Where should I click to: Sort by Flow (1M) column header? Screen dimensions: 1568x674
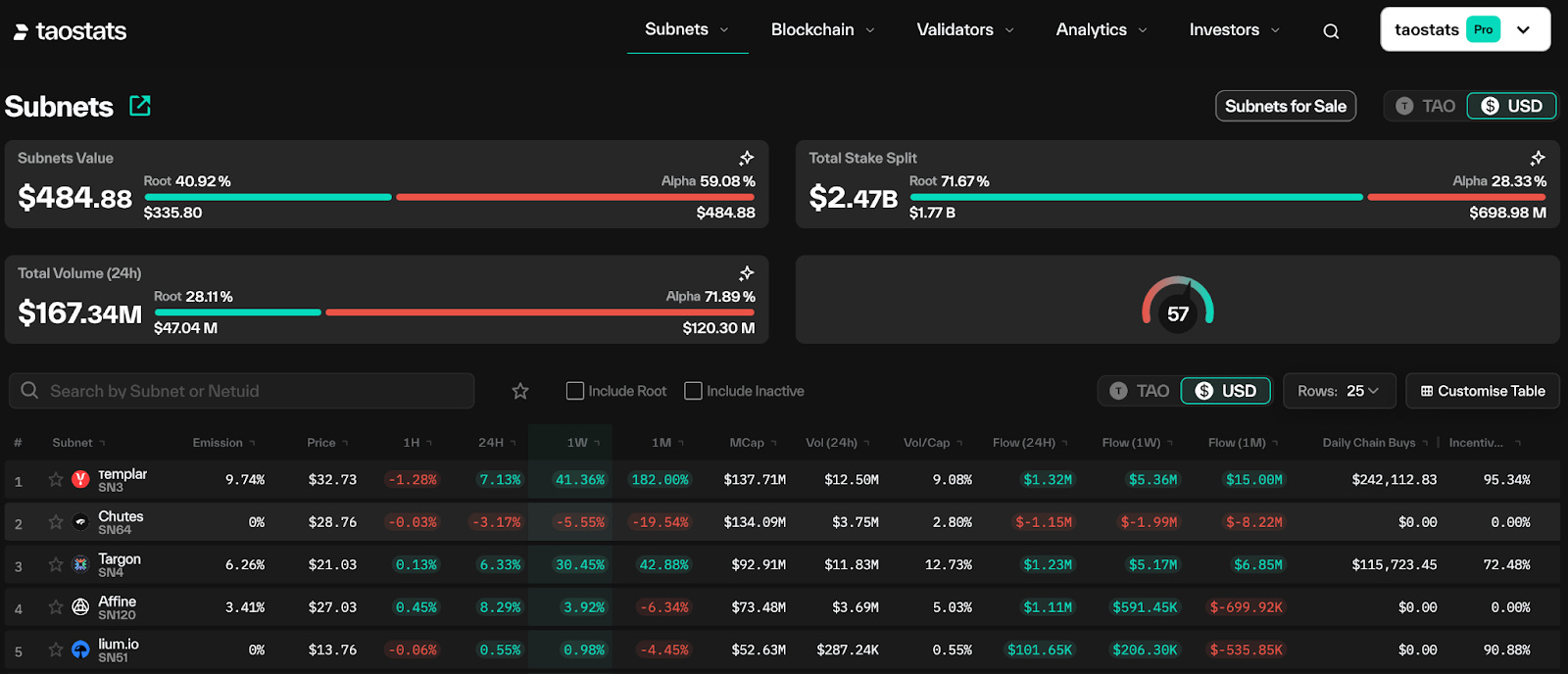(x=1243, y=443)
